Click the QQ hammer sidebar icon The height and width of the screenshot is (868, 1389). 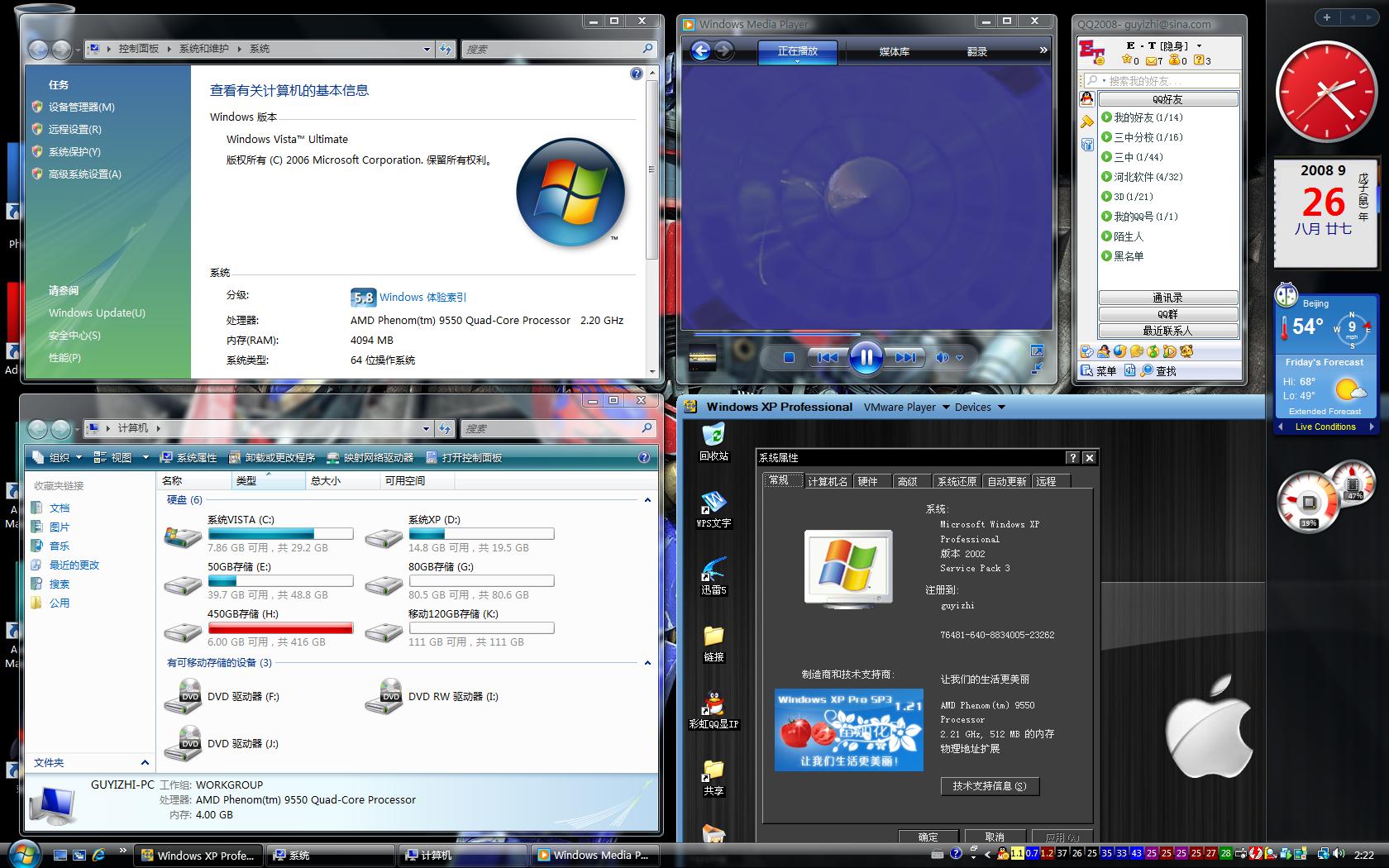point(1087,122)
